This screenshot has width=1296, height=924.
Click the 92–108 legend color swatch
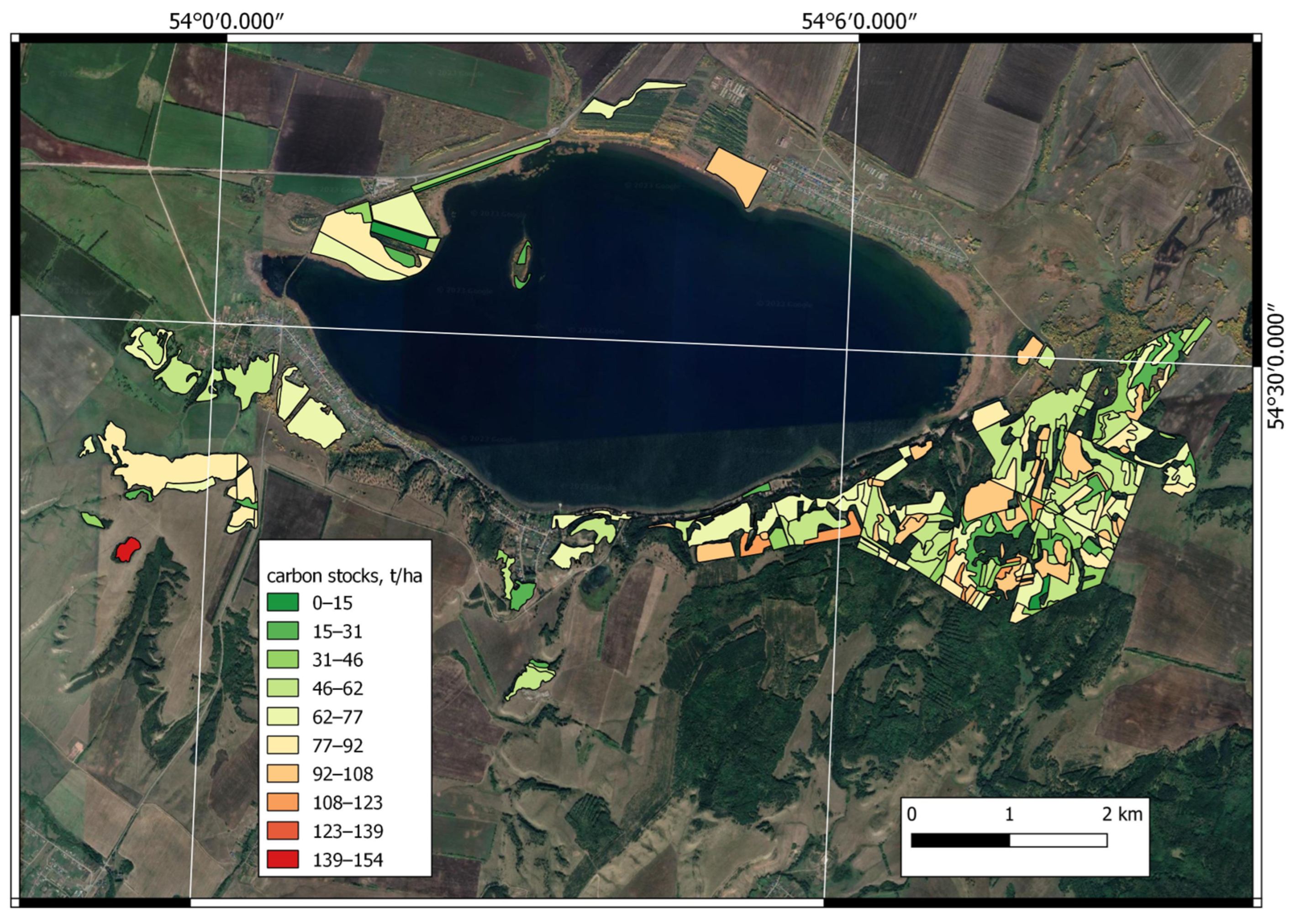[282, 773]
